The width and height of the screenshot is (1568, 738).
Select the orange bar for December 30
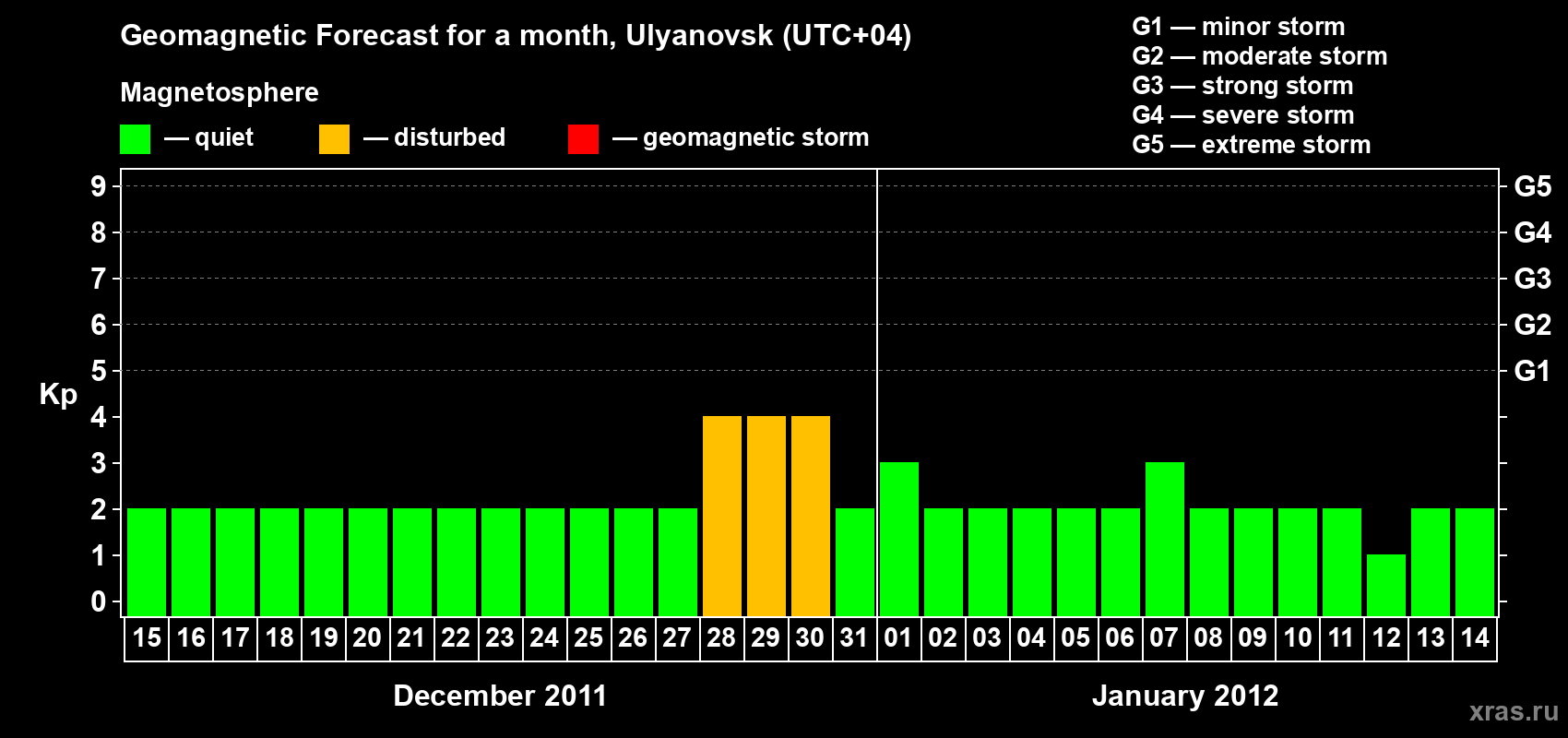pos(811,516)
